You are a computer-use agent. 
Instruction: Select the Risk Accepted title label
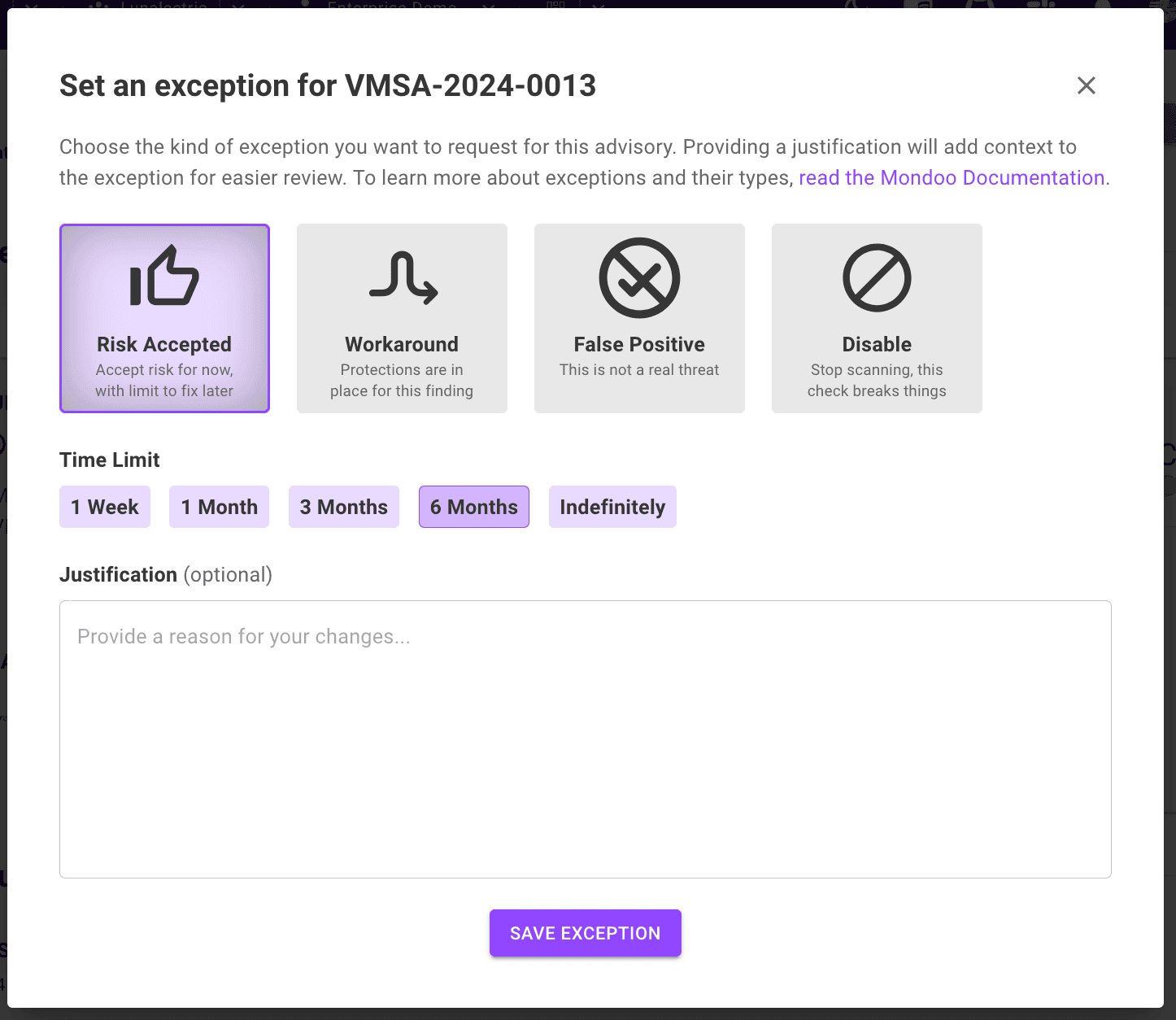coord(164,344)
